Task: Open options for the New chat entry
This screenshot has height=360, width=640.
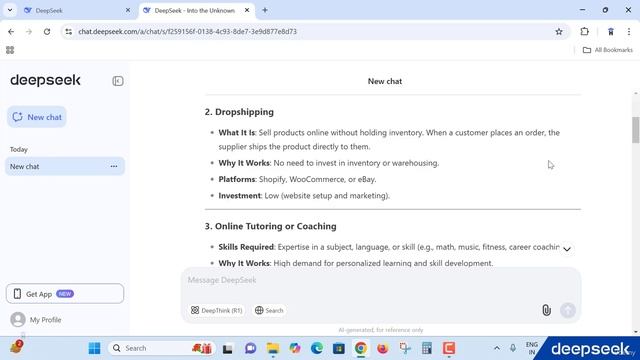Action: [x=114, y=166]
